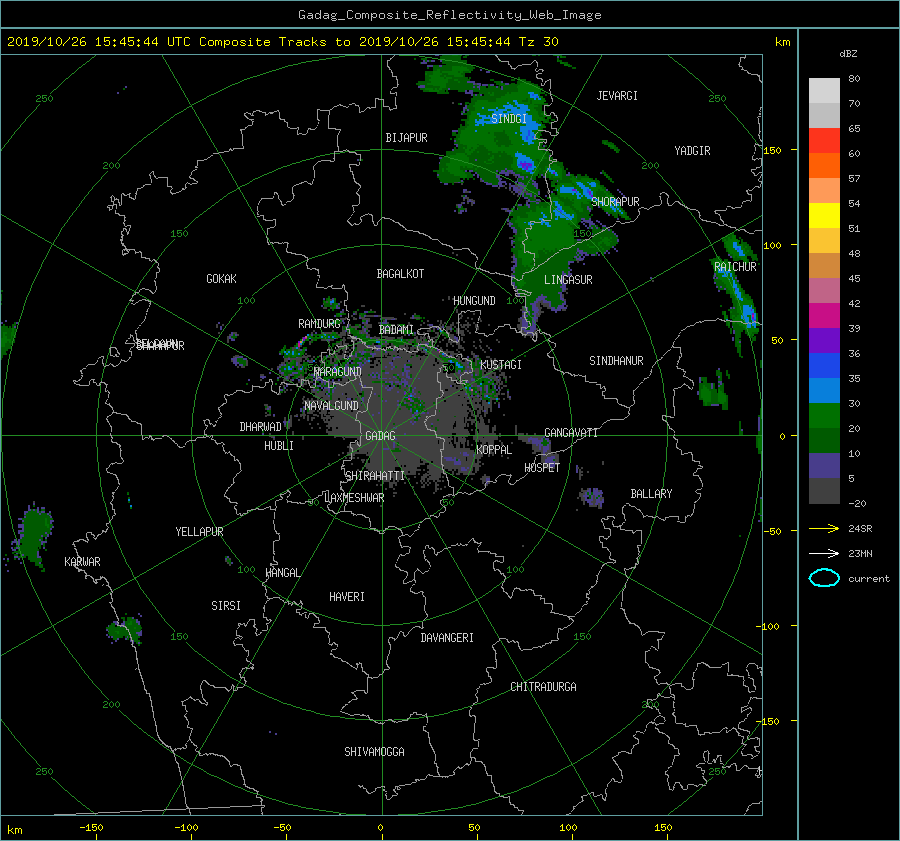Image resolution: width=900 pixels, height=841 pixels.
Task: Click the GOKAK city label
Action: [x=221, y=279]
